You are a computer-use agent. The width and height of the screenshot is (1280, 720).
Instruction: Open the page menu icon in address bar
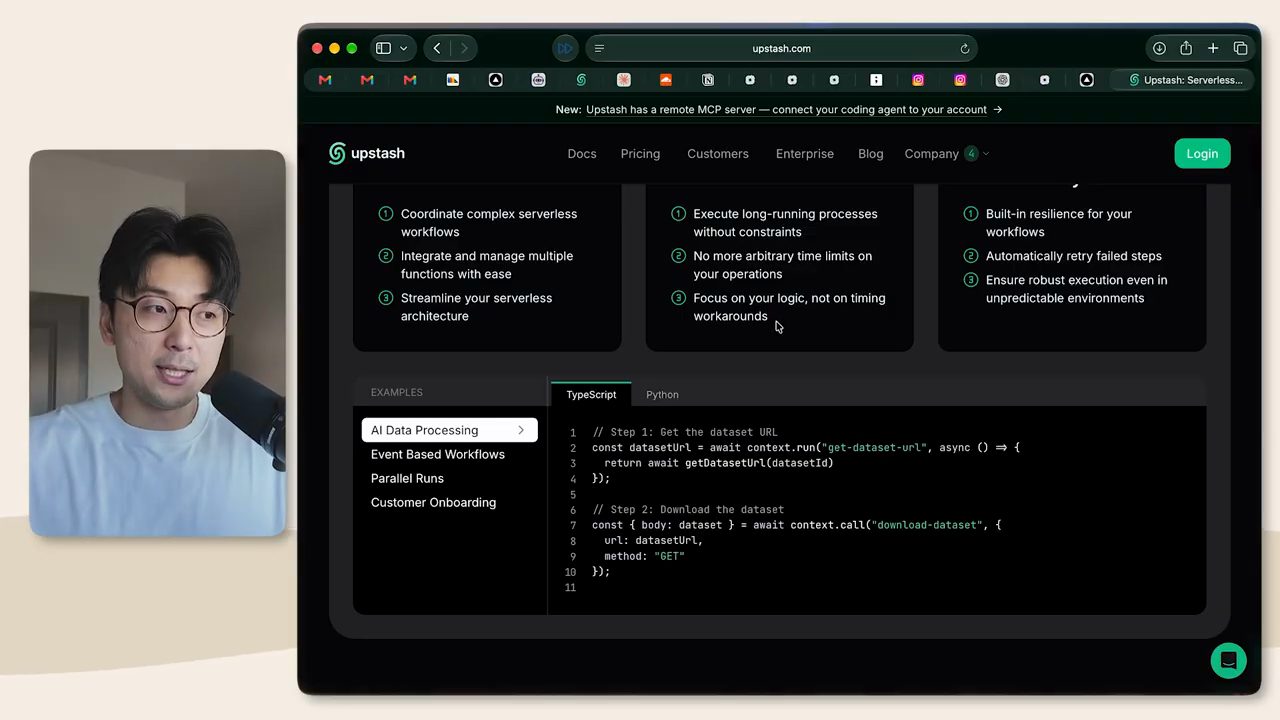point(599,48)
